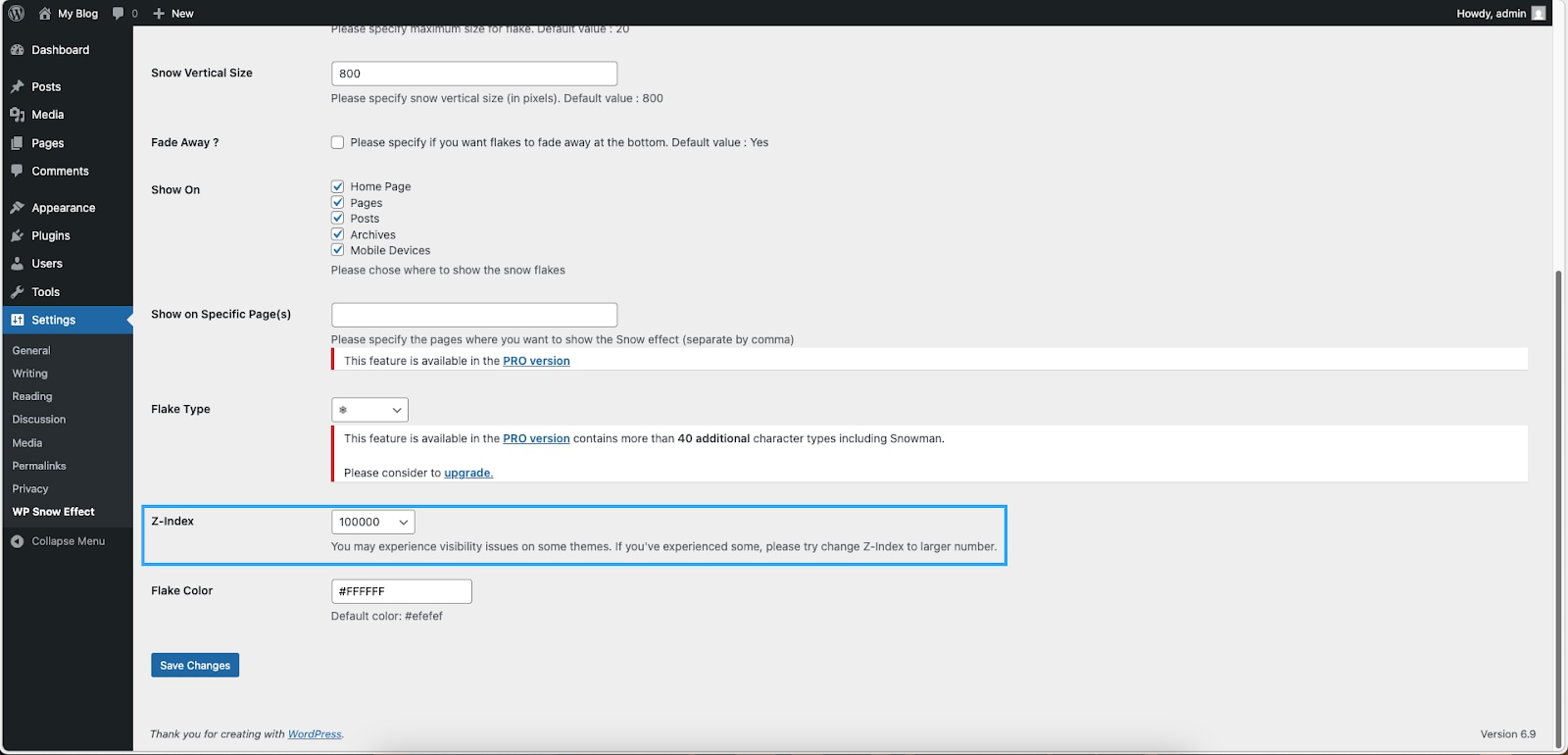Collapse the admin sidebar menu
Viewport: 1568px width, 755px height.
point(58,541)
